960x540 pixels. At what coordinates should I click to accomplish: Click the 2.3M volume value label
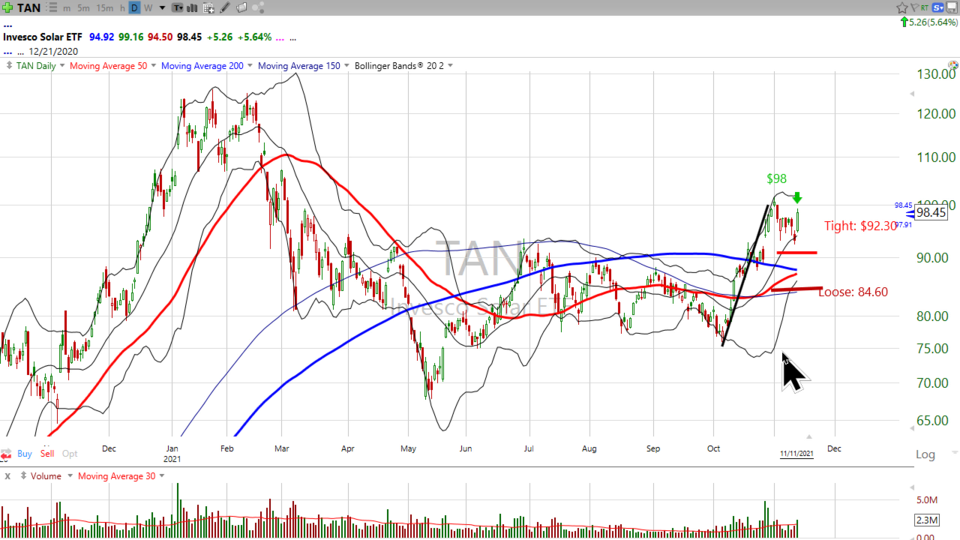(x=926, y=520)
